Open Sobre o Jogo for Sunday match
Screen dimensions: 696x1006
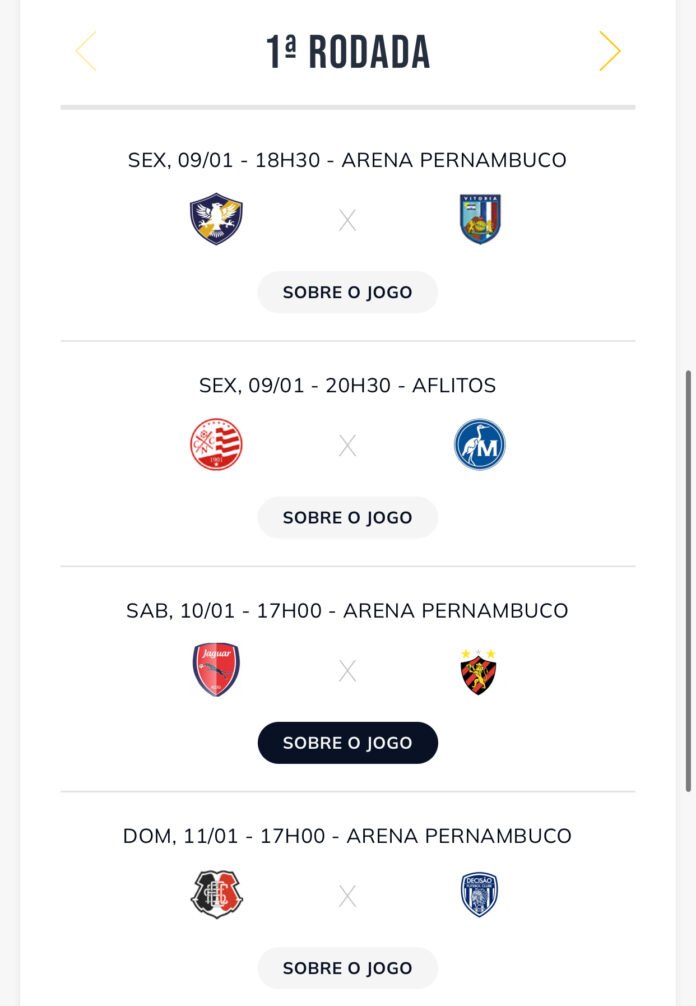click(347, 968)
